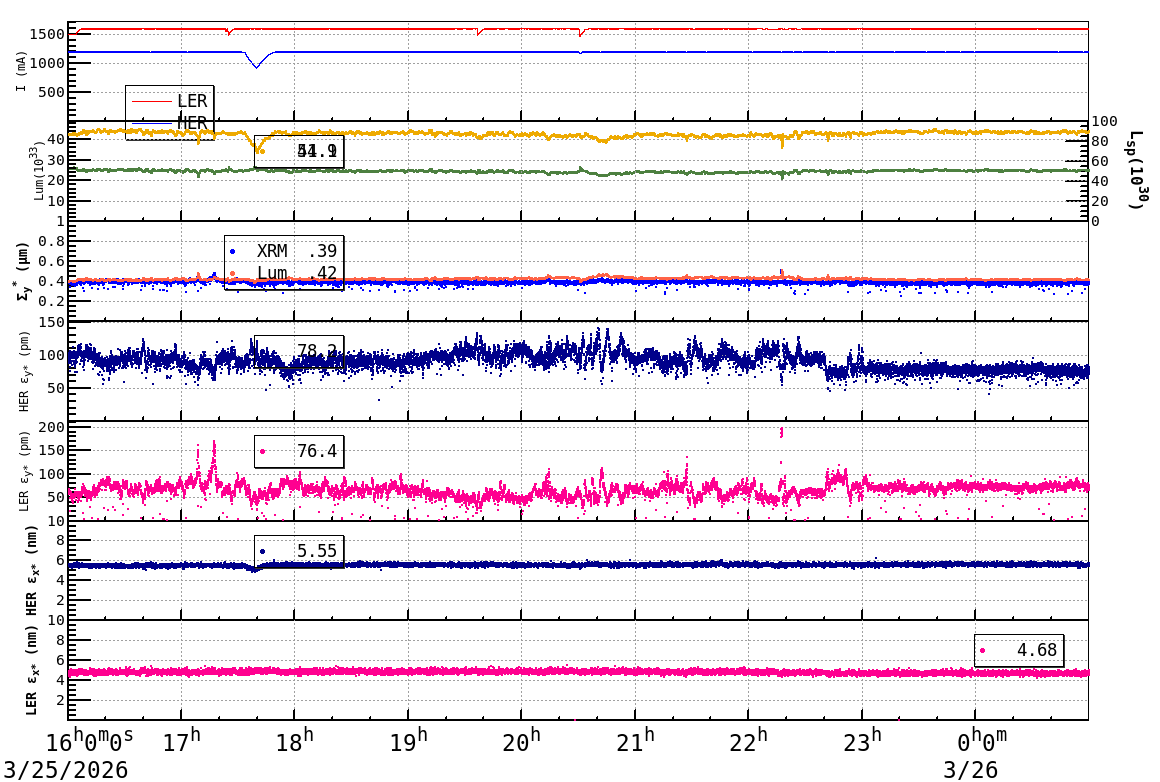Click the 500 tick on current axis
This screenshot has height=782, width=1160.
(52, 92)
